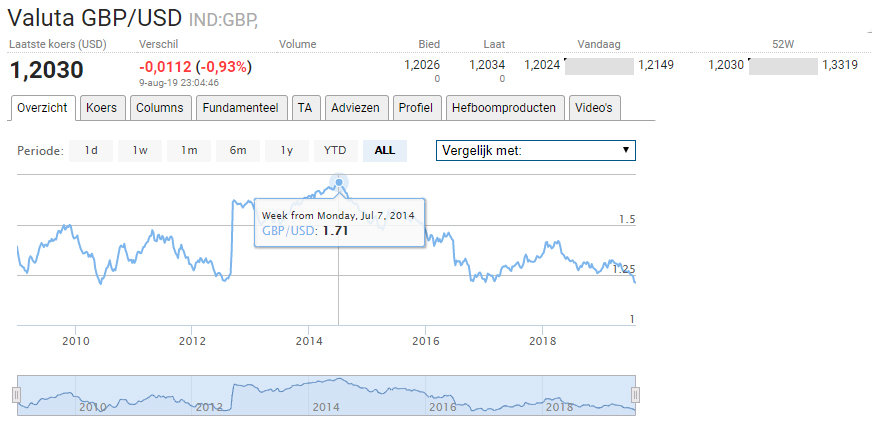Click left handle of range navigator

17,394
